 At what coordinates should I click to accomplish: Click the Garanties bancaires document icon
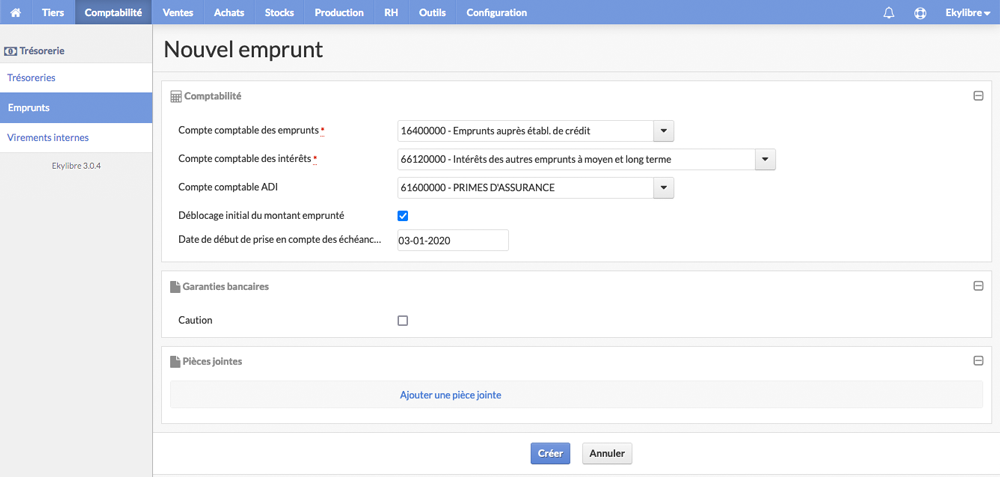point(175,287)
